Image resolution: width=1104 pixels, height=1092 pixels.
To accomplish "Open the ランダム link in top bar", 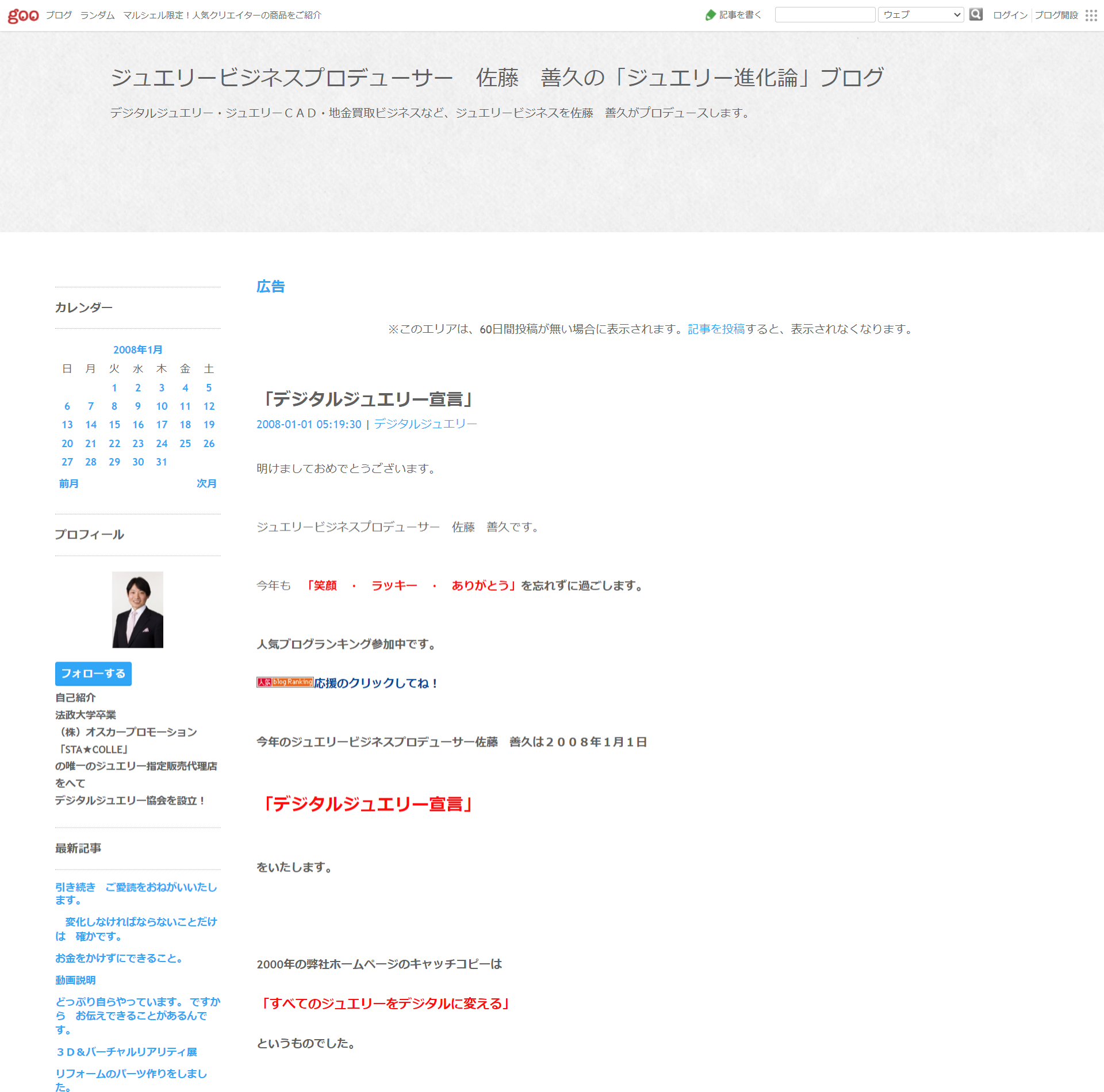I will click(97, 15).
